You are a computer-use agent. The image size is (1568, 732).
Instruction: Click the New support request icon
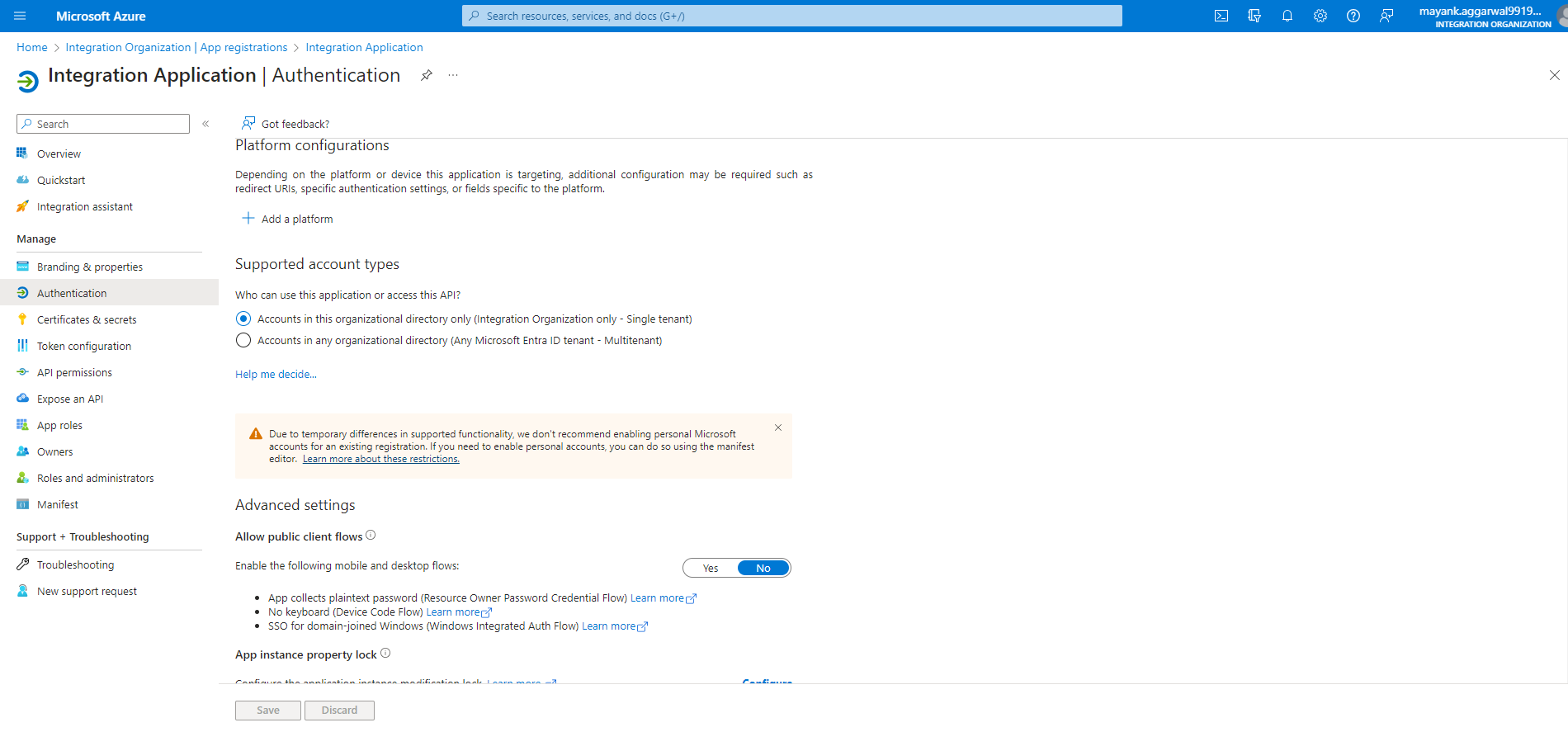22,591
